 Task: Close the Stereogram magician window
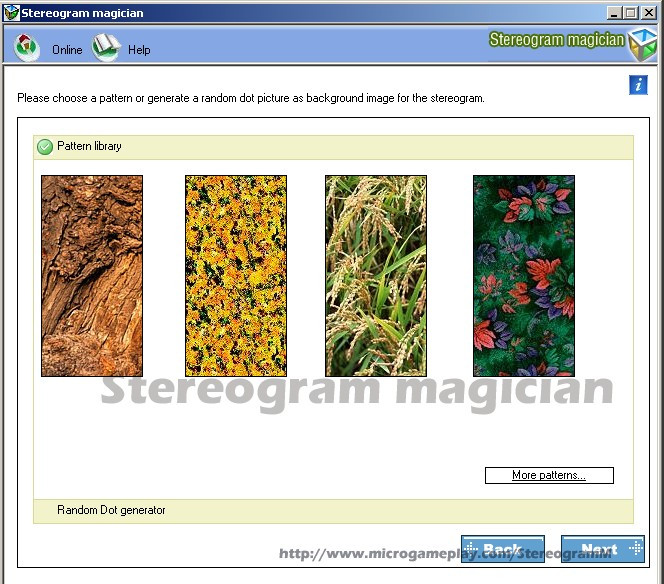pos(648,13)
